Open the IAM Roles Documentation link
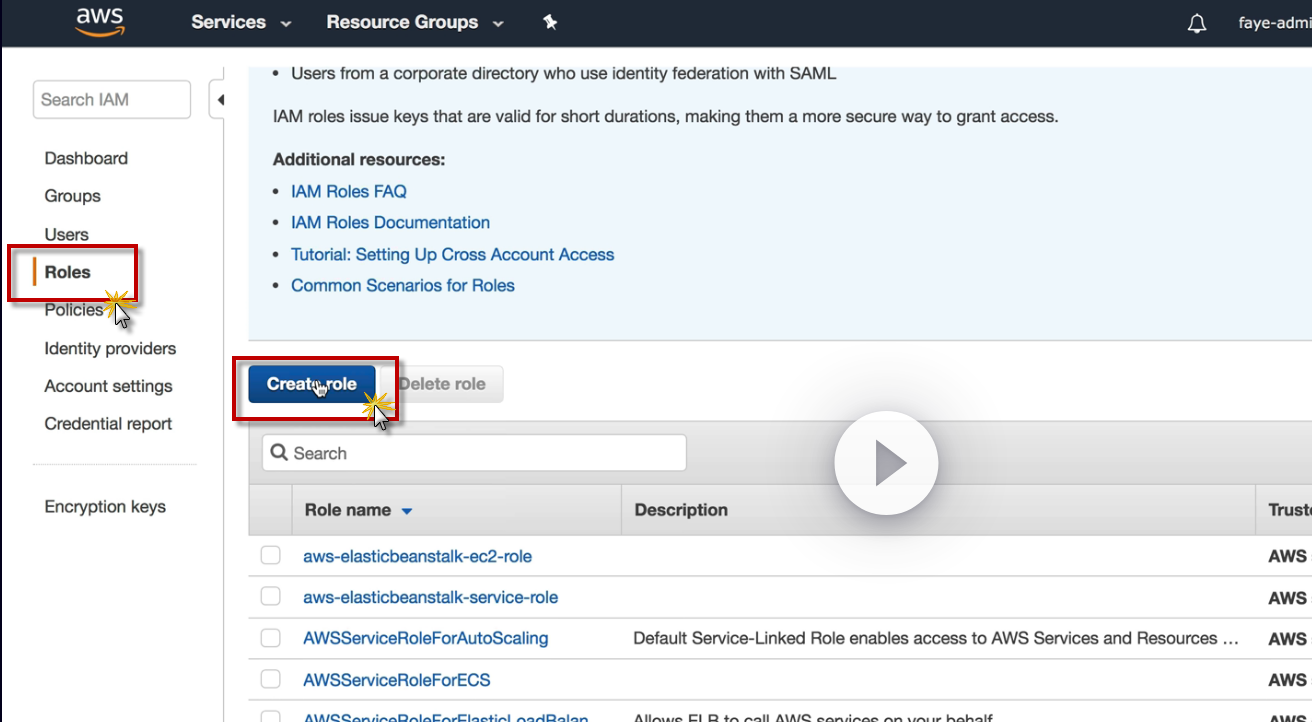 (x=391, y=222)
